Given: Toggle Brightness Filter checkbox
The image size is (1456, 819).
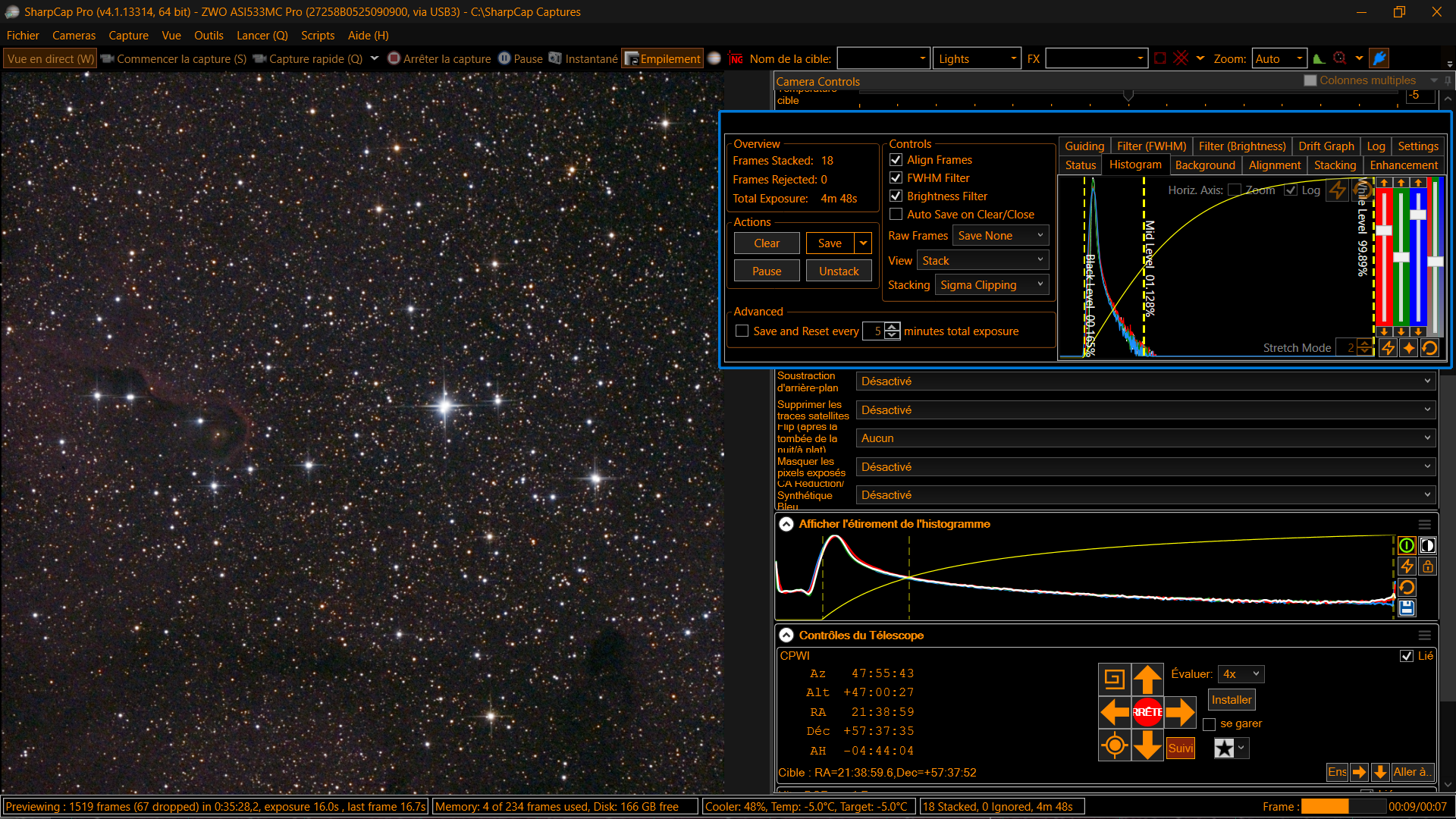Looking at the screenshot, I should coord(896,196).
